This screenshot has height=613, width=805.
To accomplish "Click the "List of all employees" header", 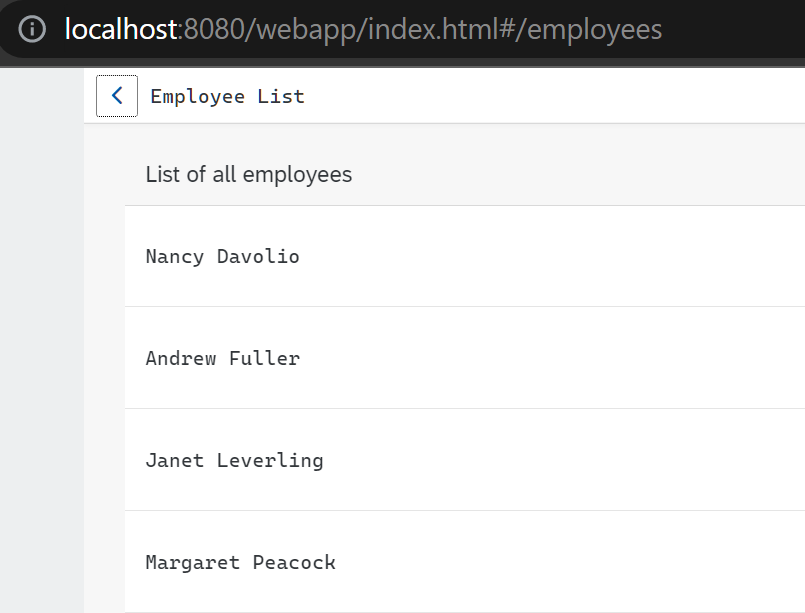I will [x=249, y=175].
